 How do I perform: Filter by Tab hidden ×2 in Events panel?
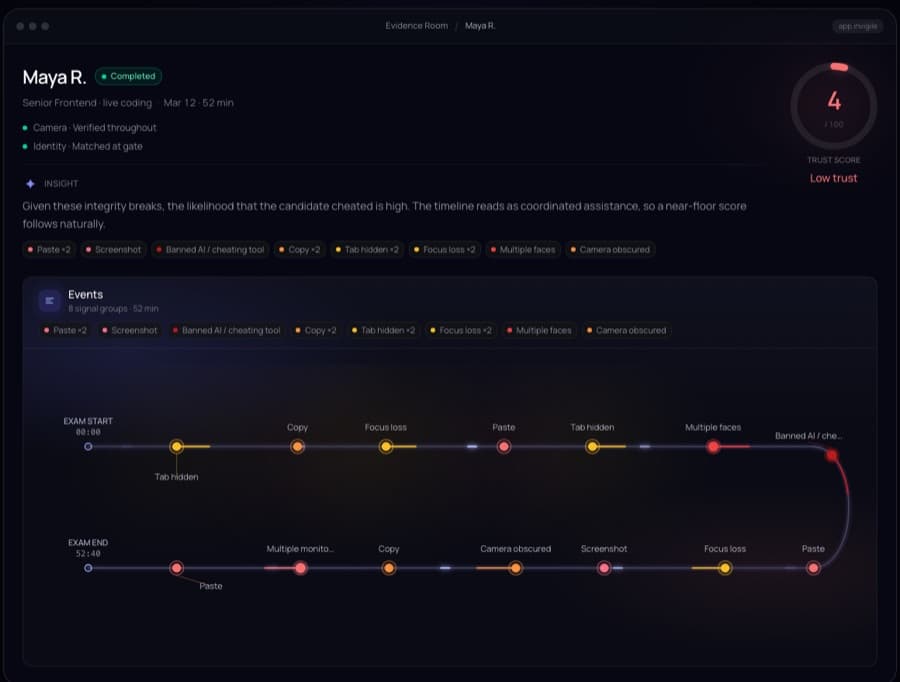tap(383, 331)
